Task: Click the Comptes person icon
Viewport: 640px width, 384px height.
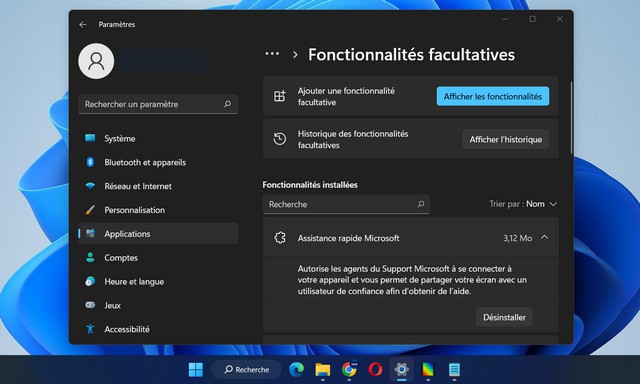Action: tap(90, 257)
